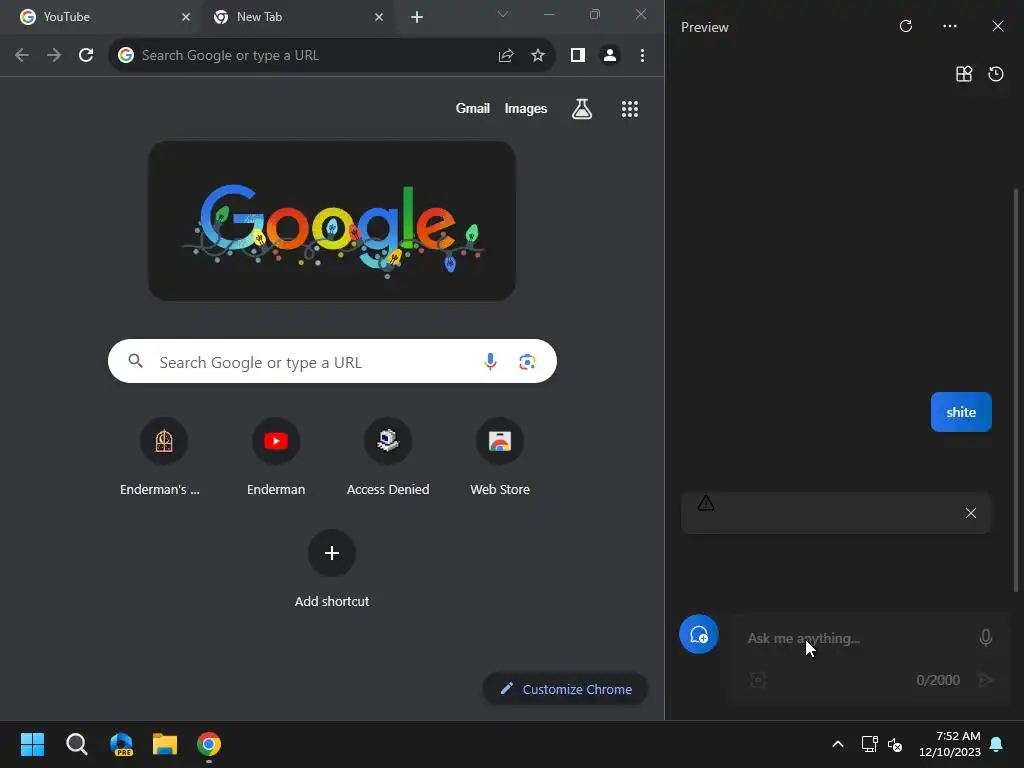Click the Chrome taskbar icon
Screen dimensions: 1024x768
(209, 744)
